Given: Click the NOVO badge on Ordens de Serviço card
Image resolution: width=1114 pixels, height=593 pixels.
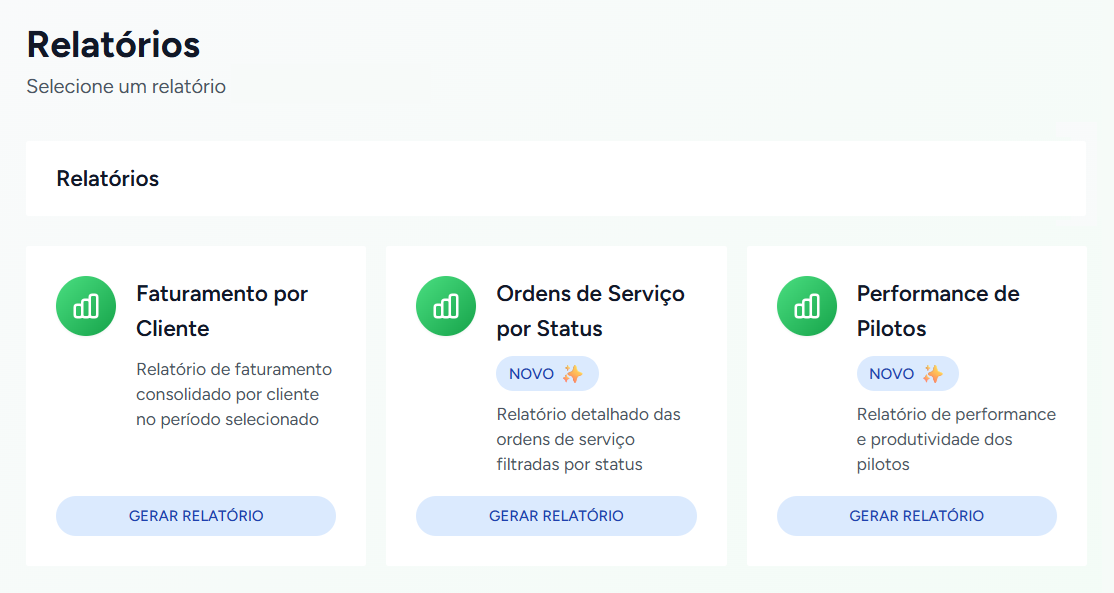Looking at the screenshot, I should point(547,372).
